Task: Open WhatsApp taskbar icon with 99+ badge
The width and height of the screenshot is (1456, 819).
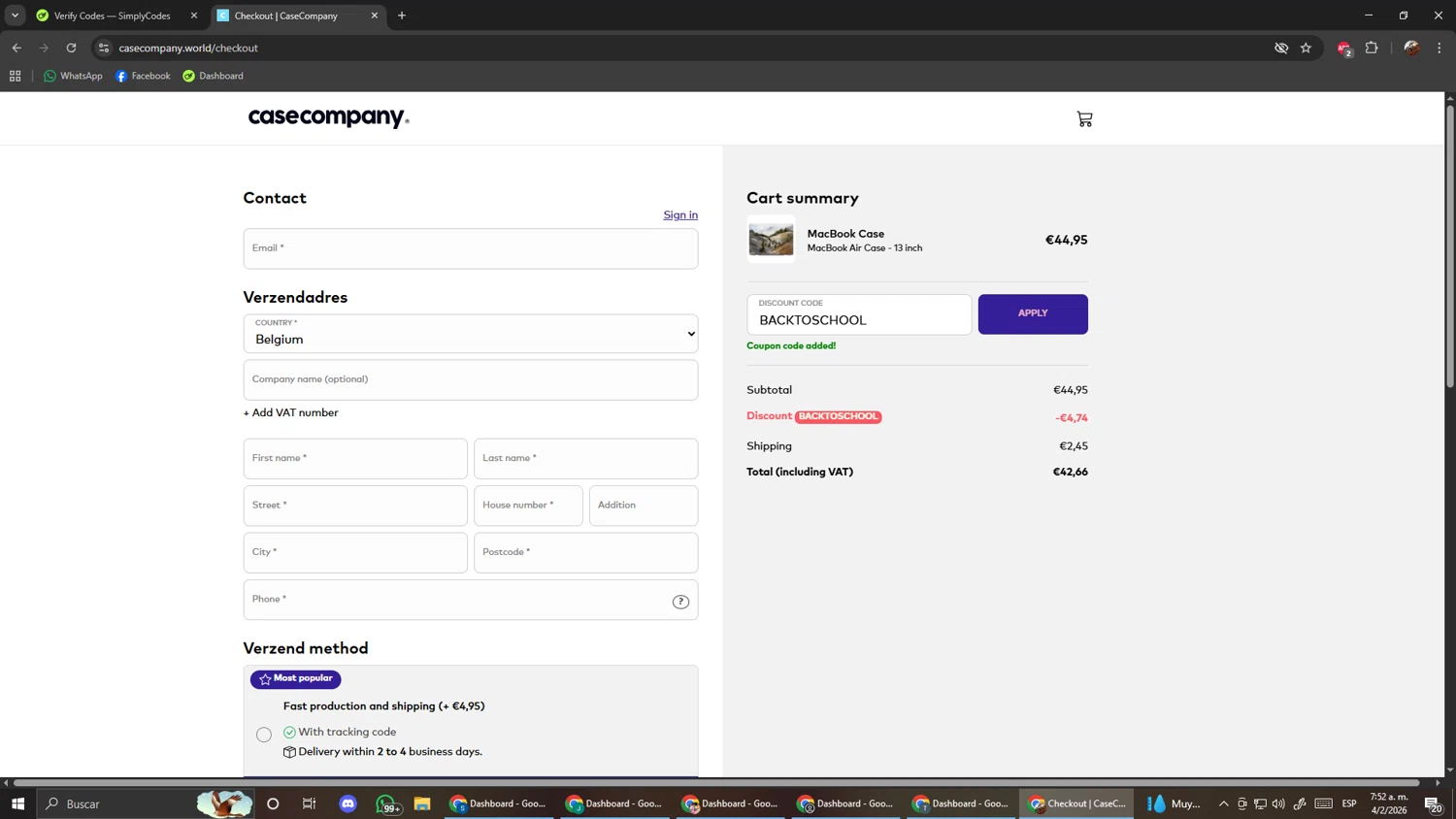Action: click(x=386, y=803)
